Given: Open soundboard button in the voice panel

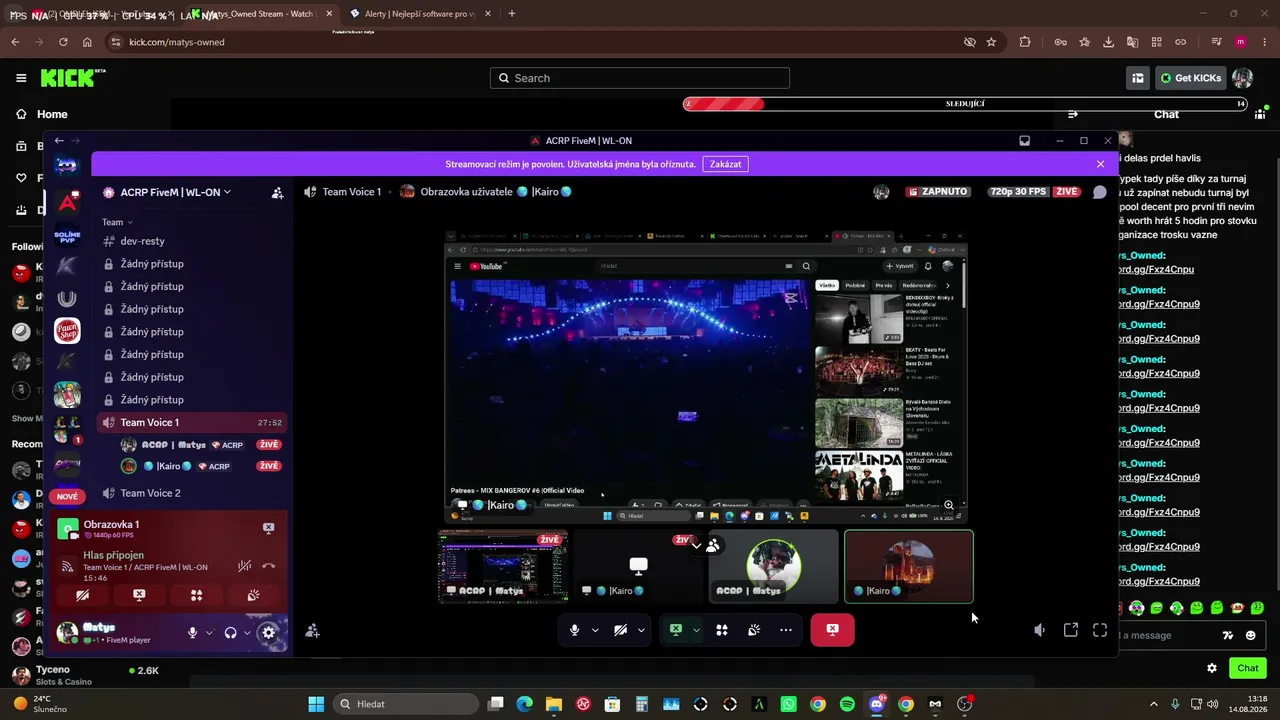Looking at the screenshot, I should [x=253, y=595].
